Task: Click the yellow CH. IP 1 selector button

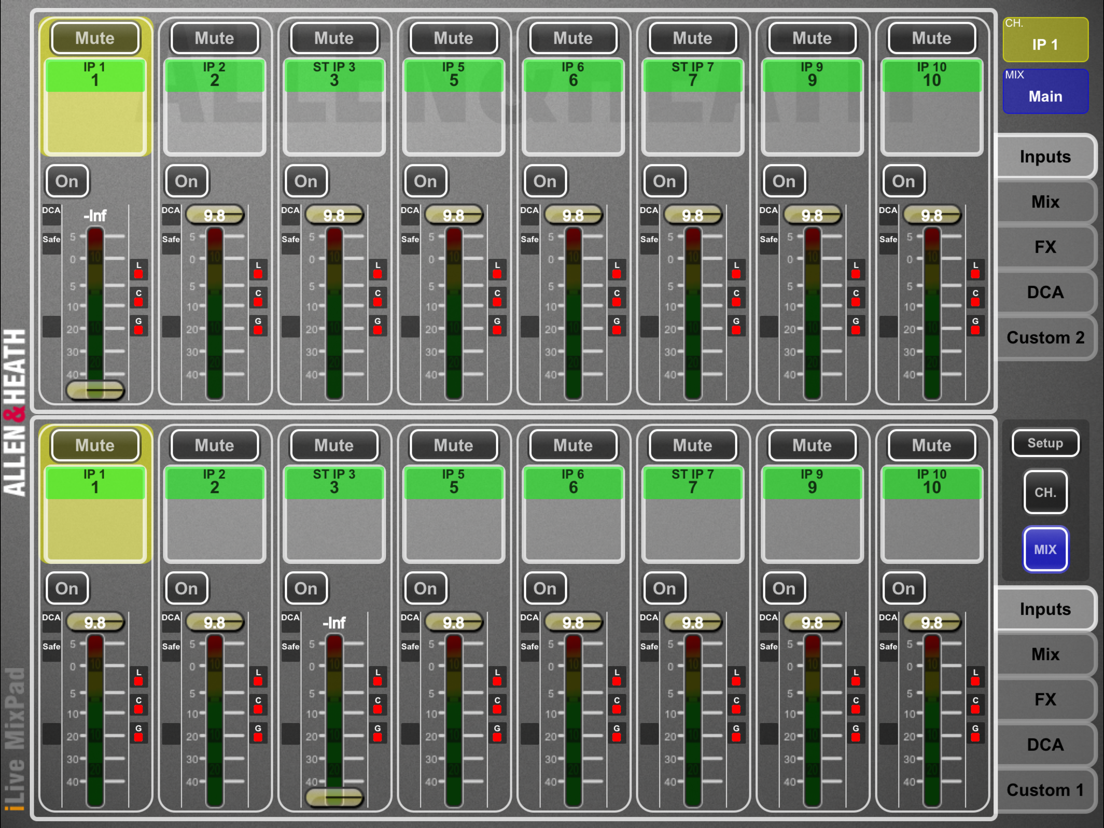Action: tap(1045, 39)
